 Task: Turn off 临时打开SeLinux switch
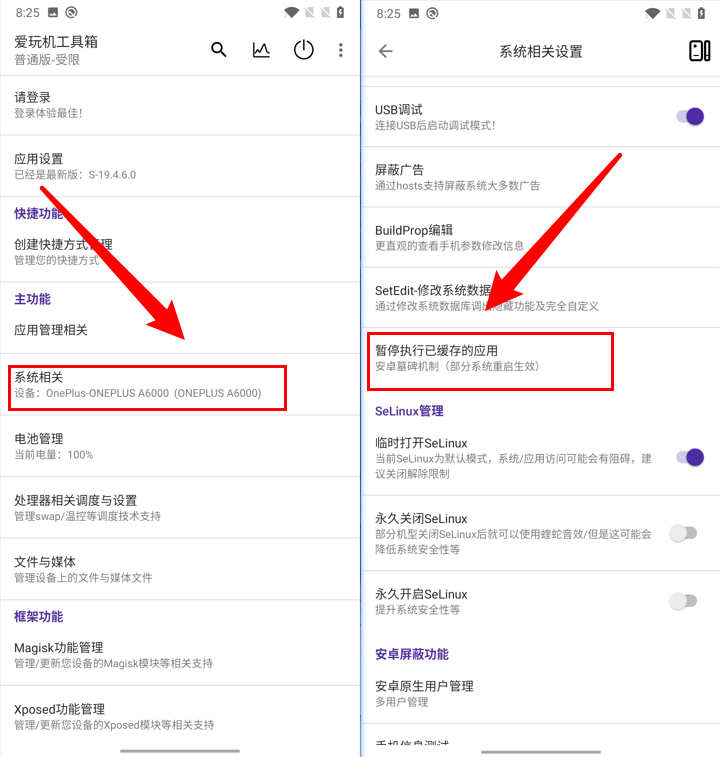[690, 457]
